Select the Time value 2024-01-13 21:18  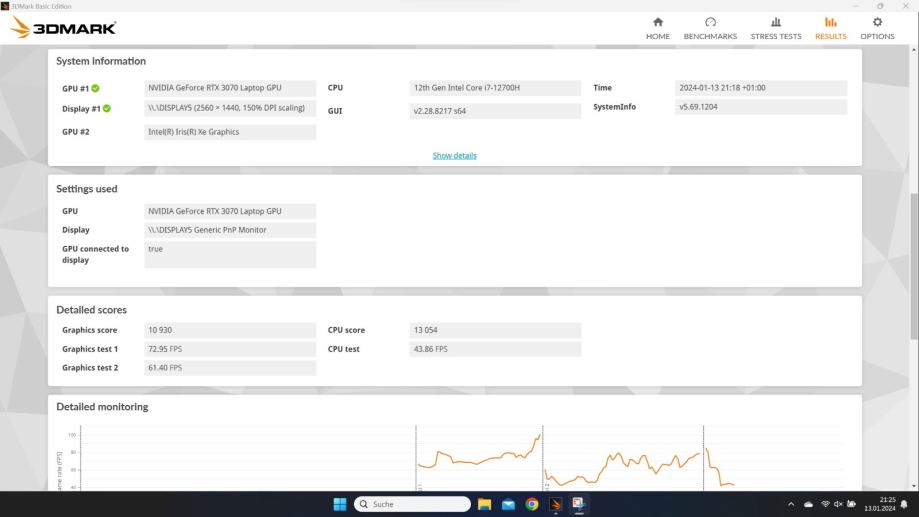point(761,88)
